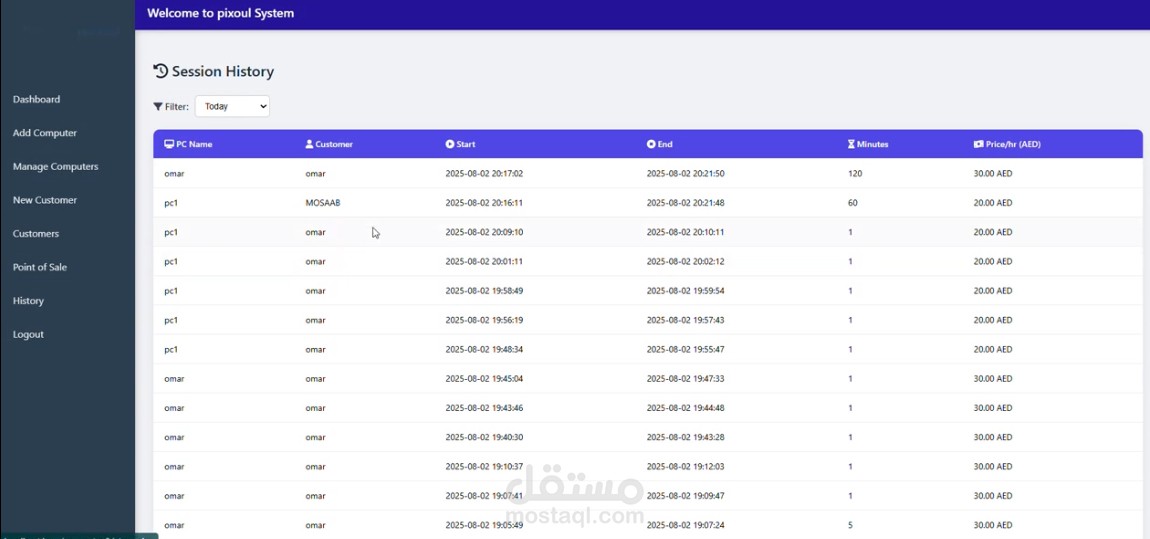
Task: Click start time 2025-08-02 20:16:11
Action: 484,203
